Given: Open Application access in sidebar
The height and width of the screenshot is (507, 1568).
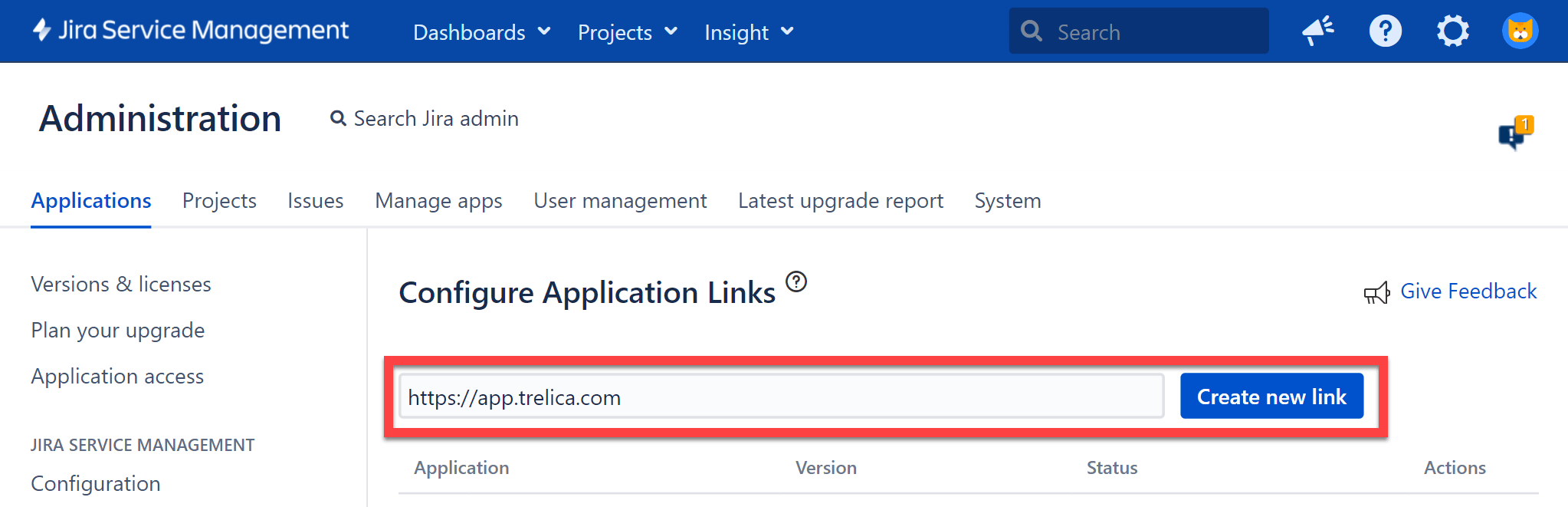Looking at the screenshot, I should pos(117,377).
